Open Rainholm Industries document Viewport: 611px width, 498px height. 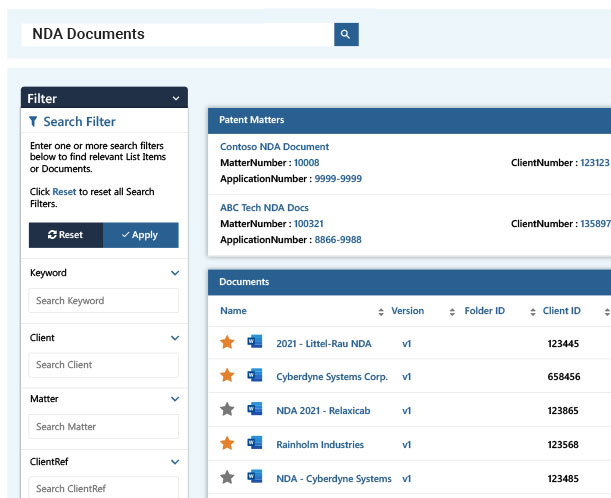(320, 445)
